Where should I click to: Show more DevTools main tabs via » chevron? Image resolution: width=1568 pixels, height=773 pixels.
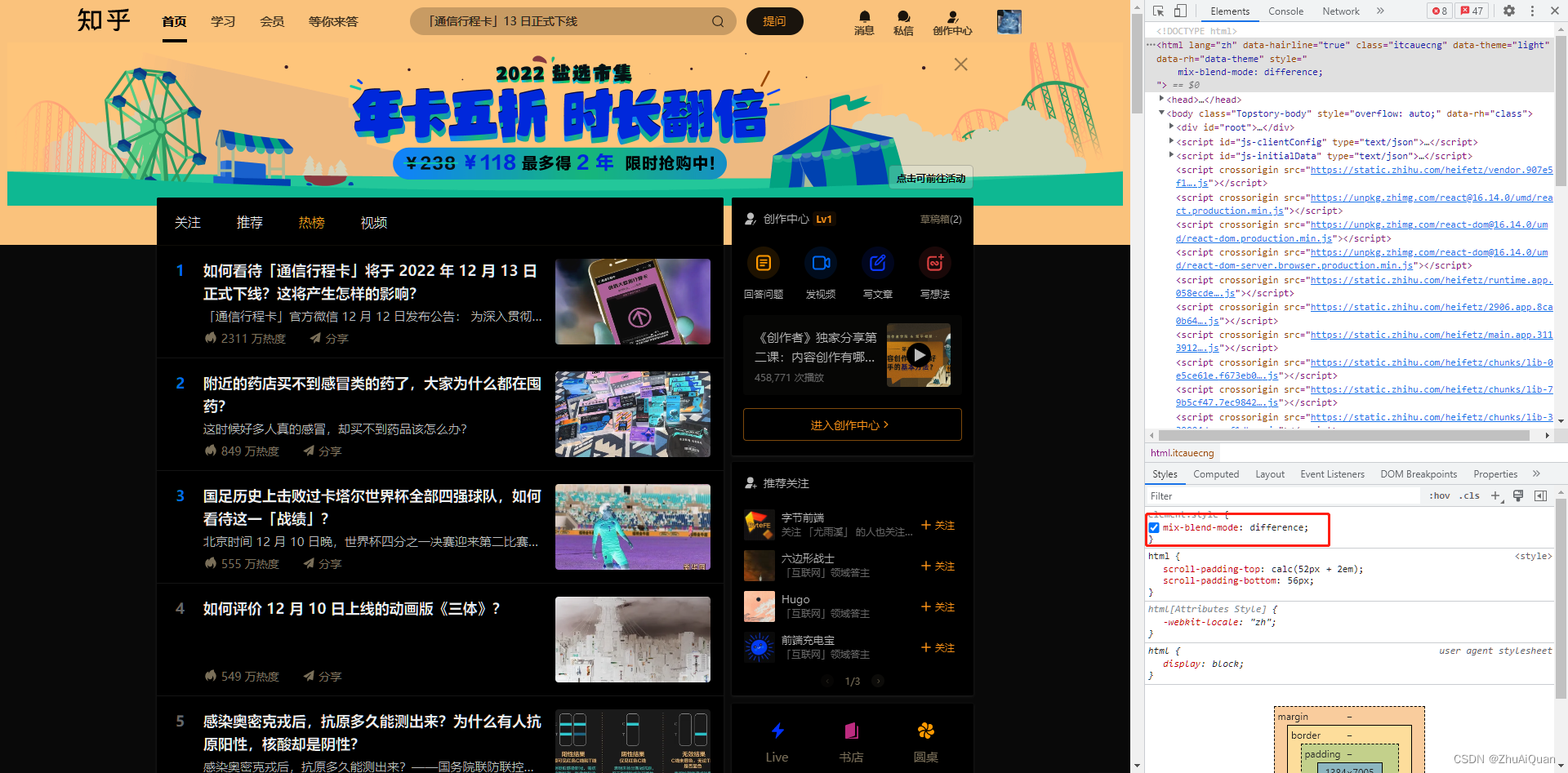[x=1380, y=11]
